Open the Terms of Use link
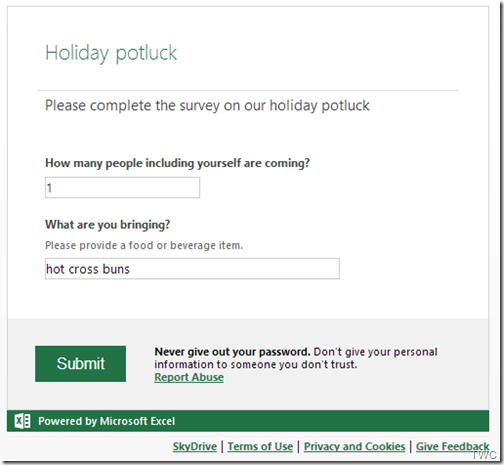Screen dimensions: 504x465 (x=260, y=446)
